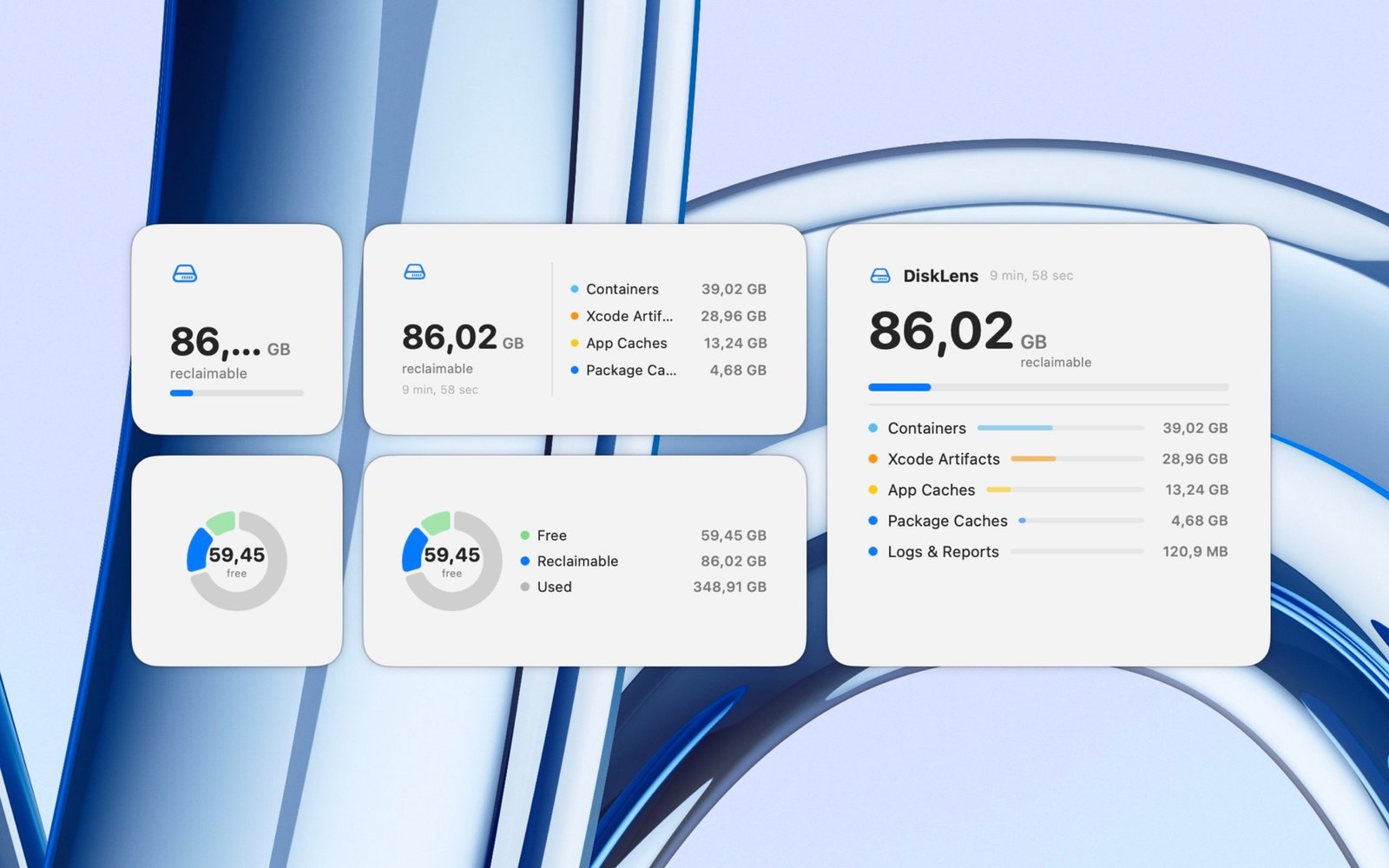Click the DiskLens drive icon in large widget
The height and width of the screenshot is (868, 1389).
(880, 276)
